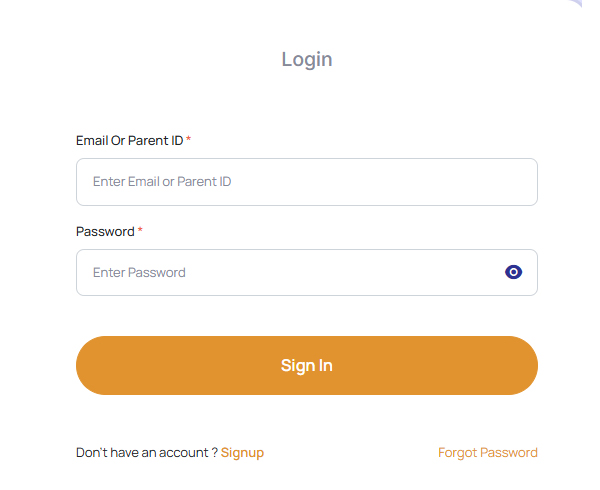Show the password using the eye icon

(513, 272)
